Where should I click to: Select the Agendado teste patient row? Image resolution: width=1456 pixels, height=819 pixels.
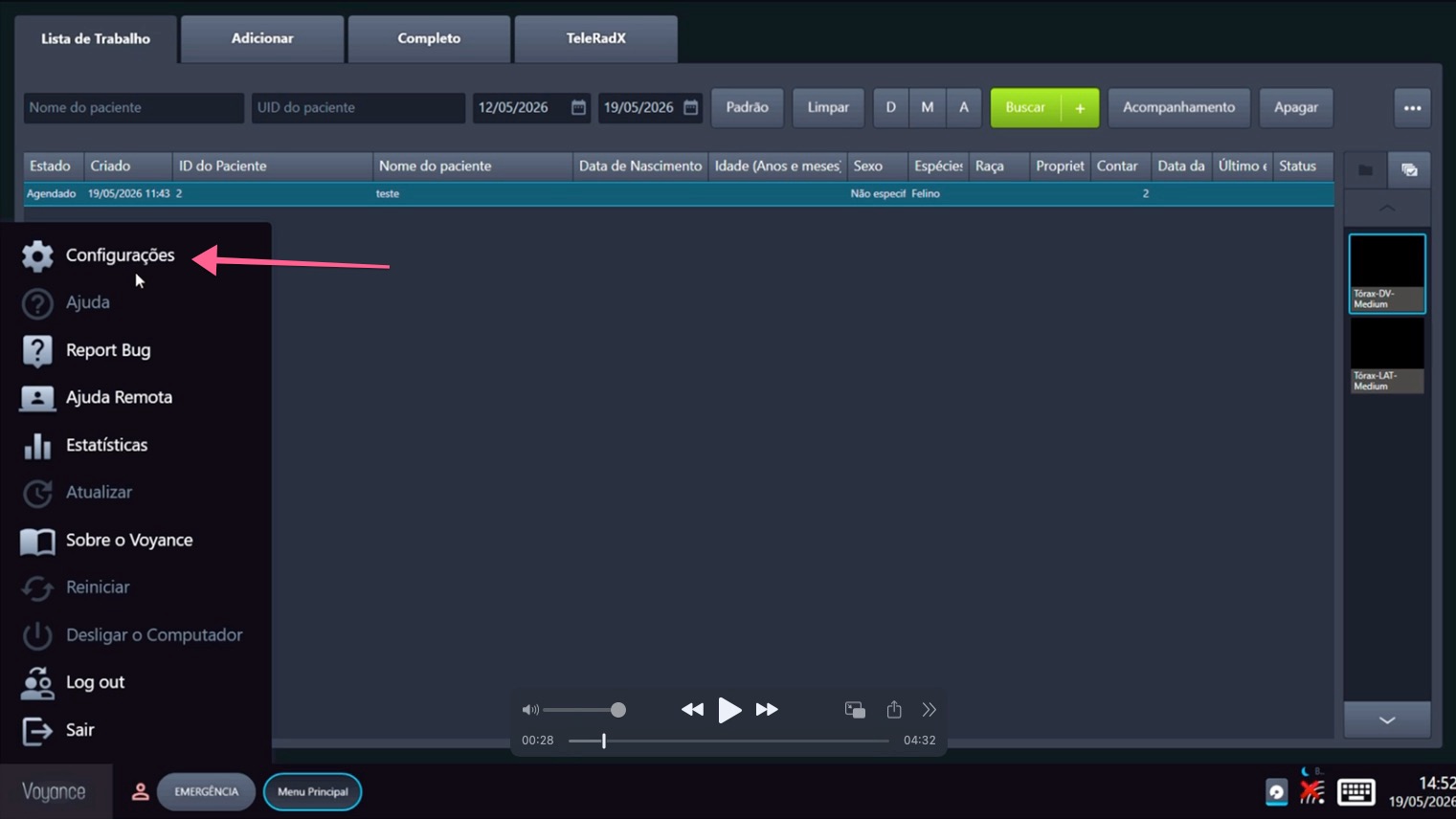point(679,194)
